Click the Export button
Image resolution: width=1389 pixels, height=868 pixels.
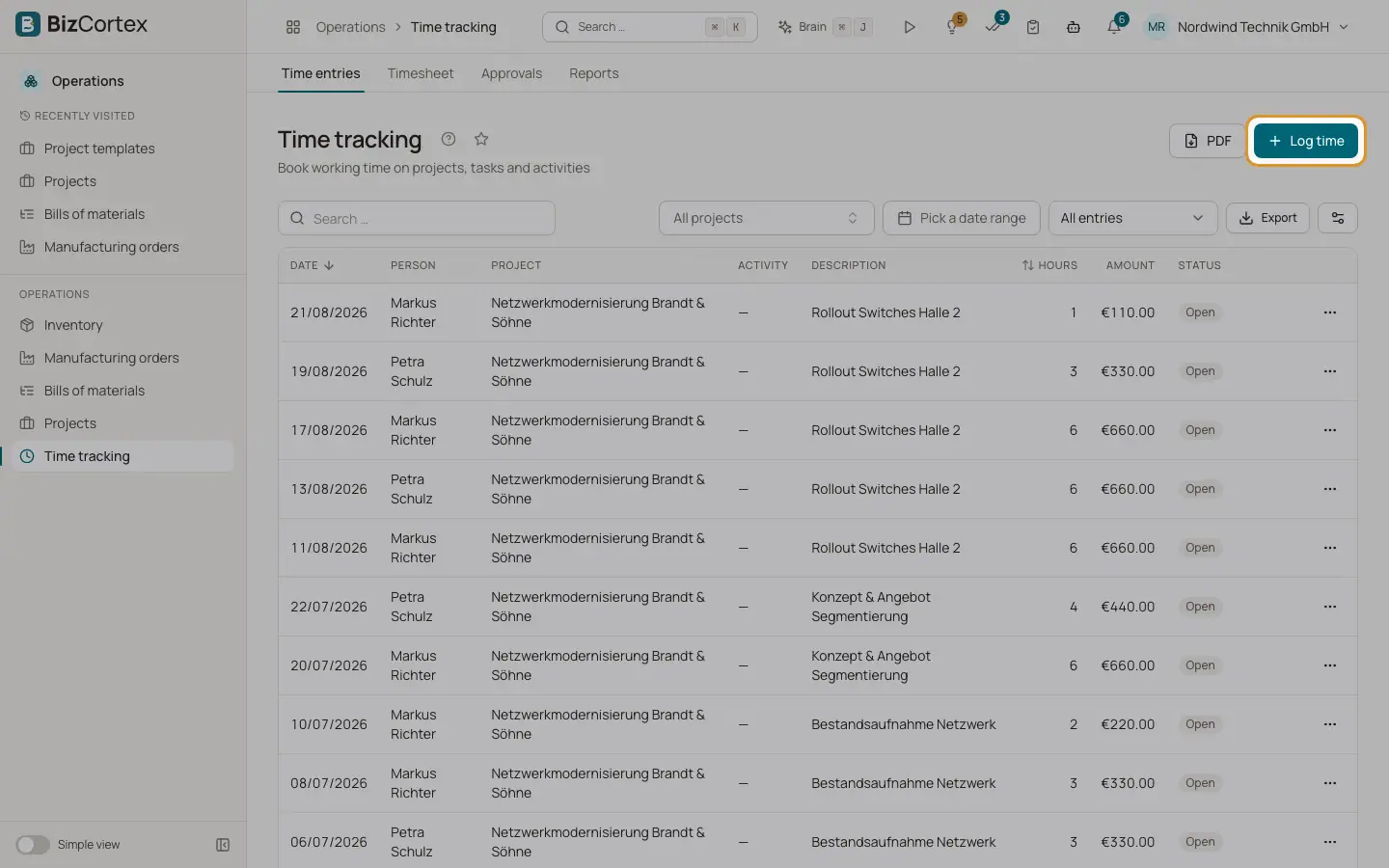(1267, 218)
